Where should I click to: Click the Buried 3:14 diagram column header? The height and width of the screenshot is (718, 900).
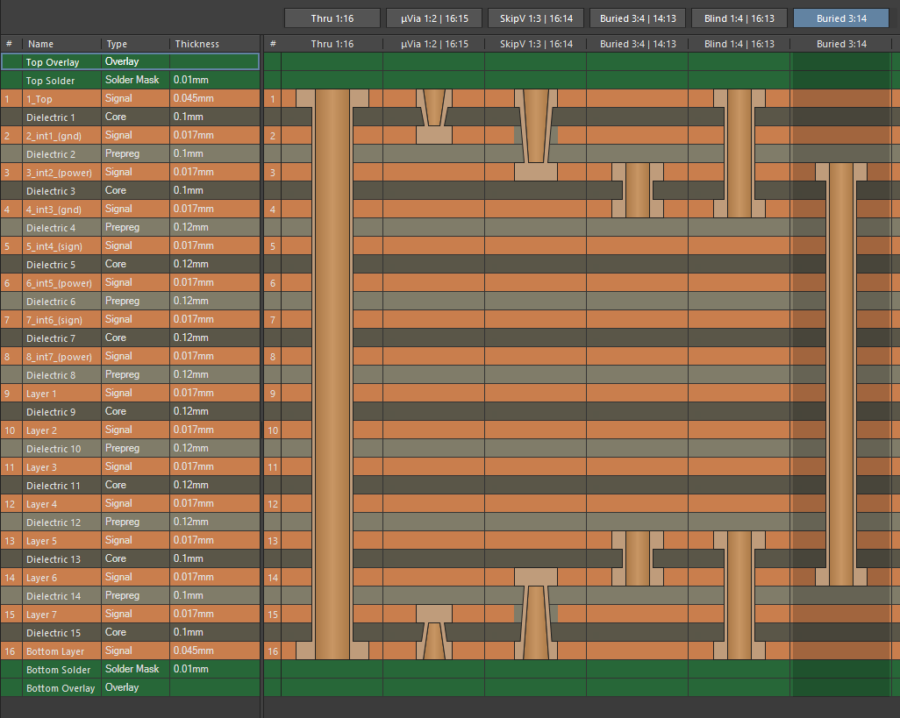point(841,44)
